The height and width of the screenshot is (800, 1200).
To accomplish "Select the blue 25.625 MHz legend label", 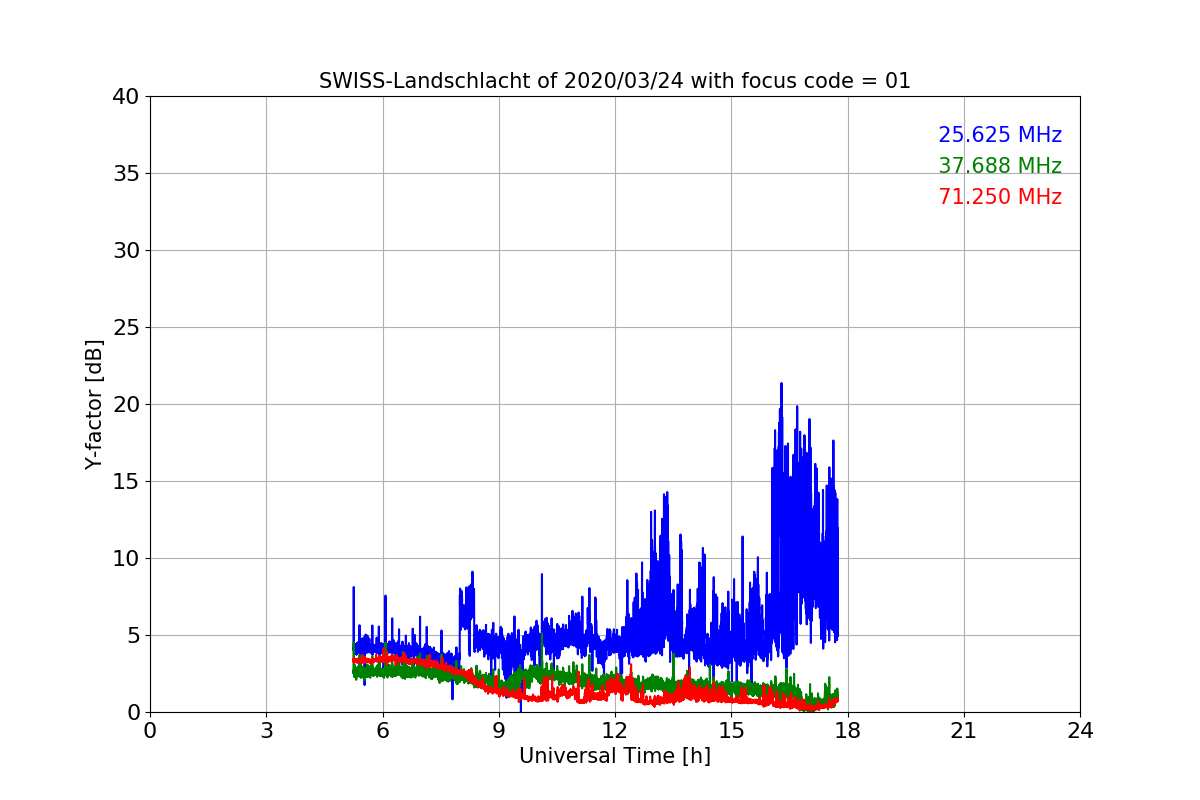I will tap(1000, 135).
